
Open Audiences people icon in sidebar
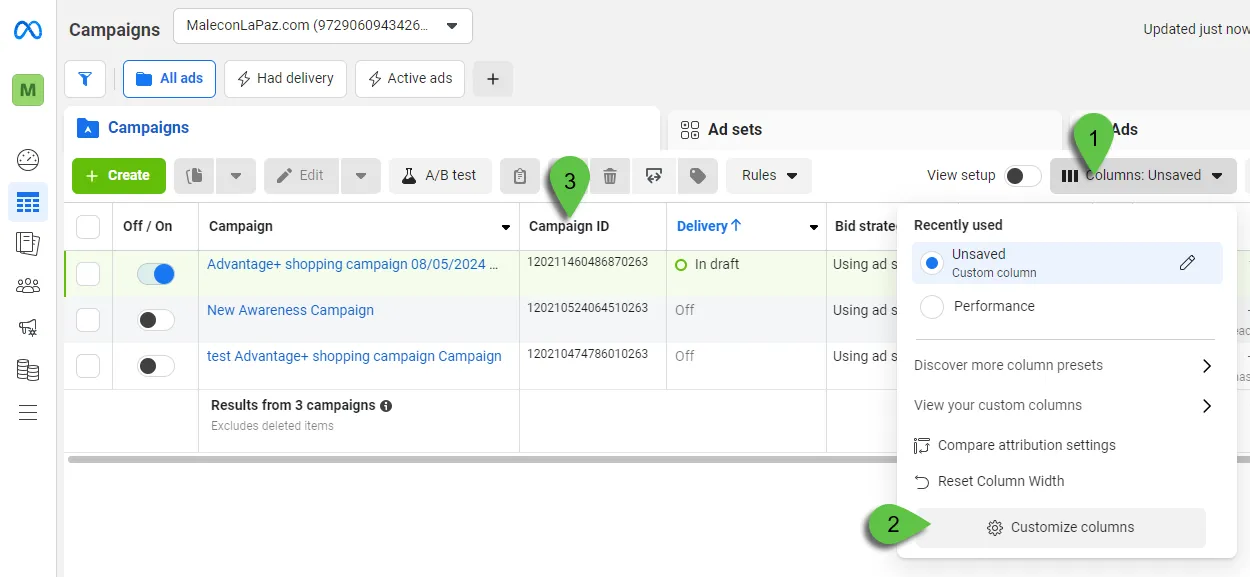click(x=28, y=286)
